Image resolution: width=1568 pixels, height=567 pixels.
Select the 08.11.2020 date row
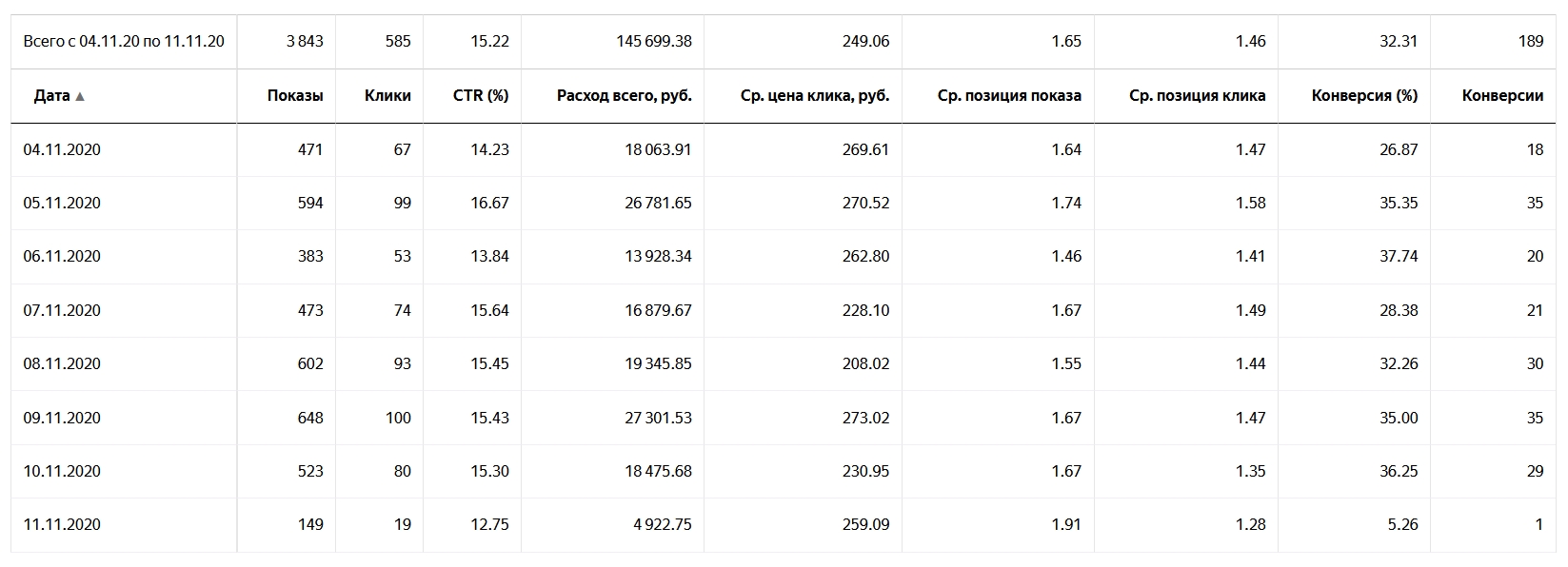tap(62, 363)
